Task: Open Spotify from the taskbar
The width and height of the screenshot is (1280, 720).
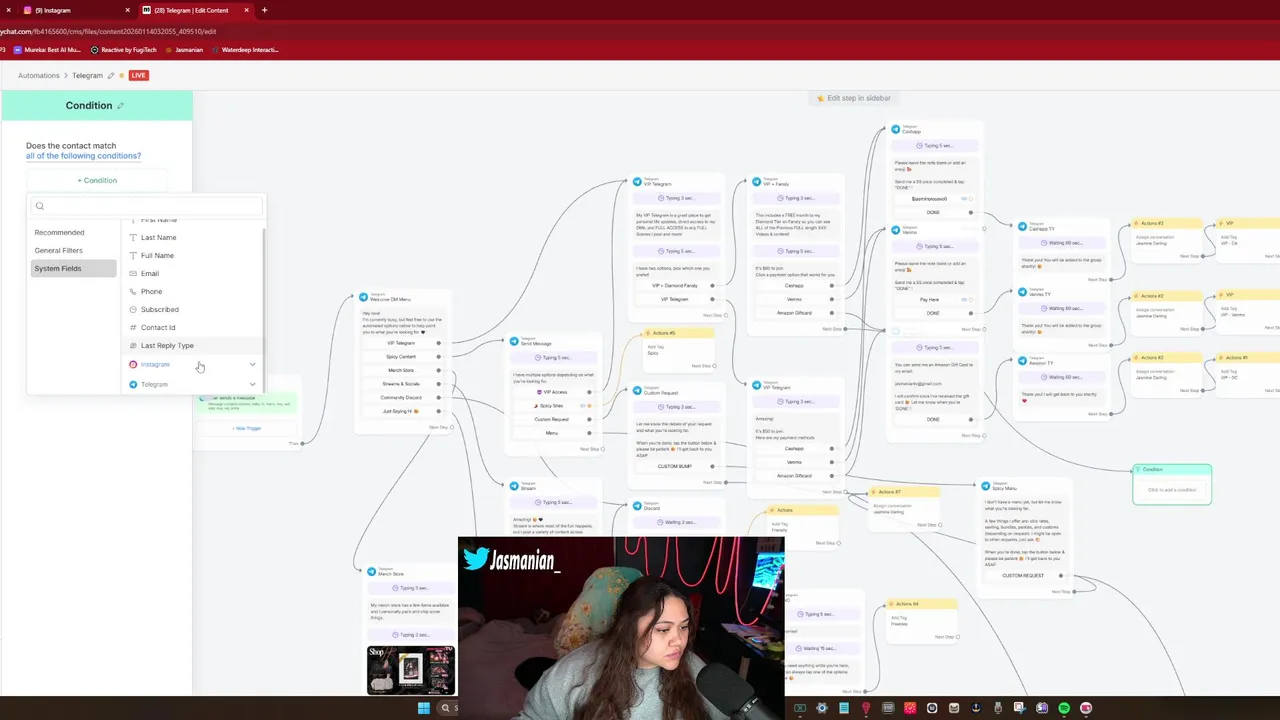Action: 1064,708
